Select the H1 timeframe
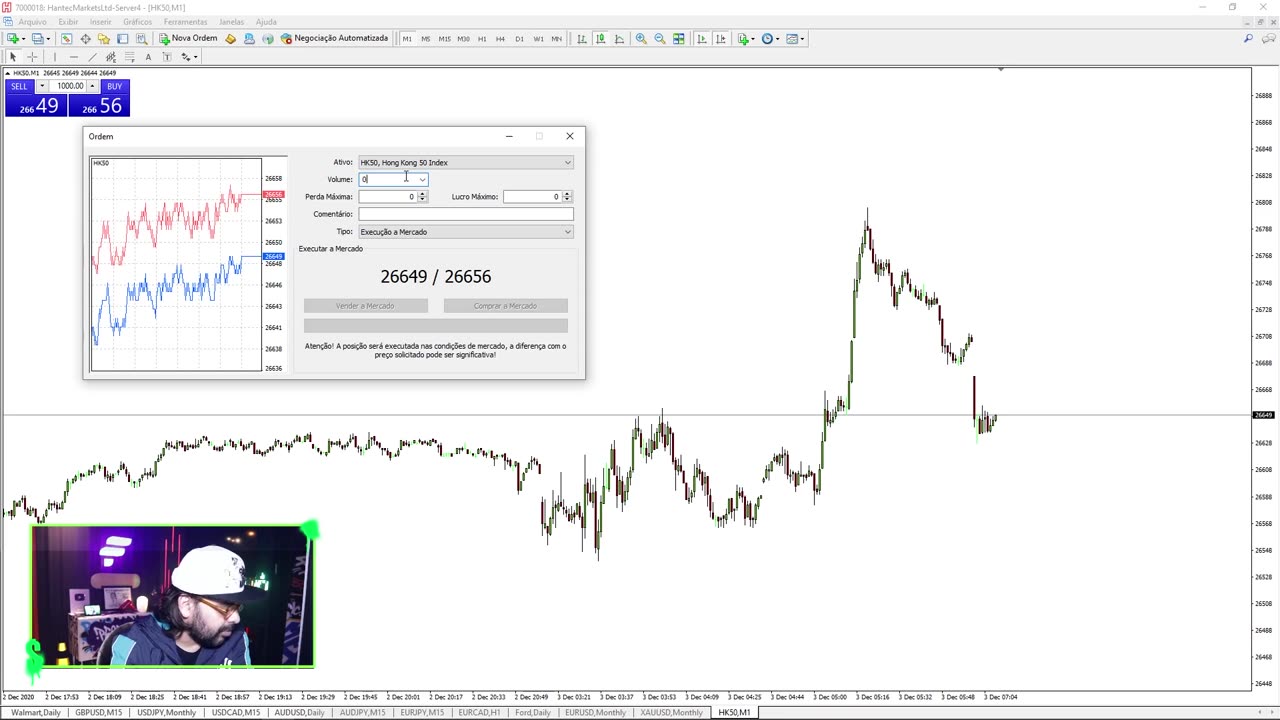Image resolution: width=1280 pixels, height=720 pixels. pyautogui.click(x=482, y=38)
